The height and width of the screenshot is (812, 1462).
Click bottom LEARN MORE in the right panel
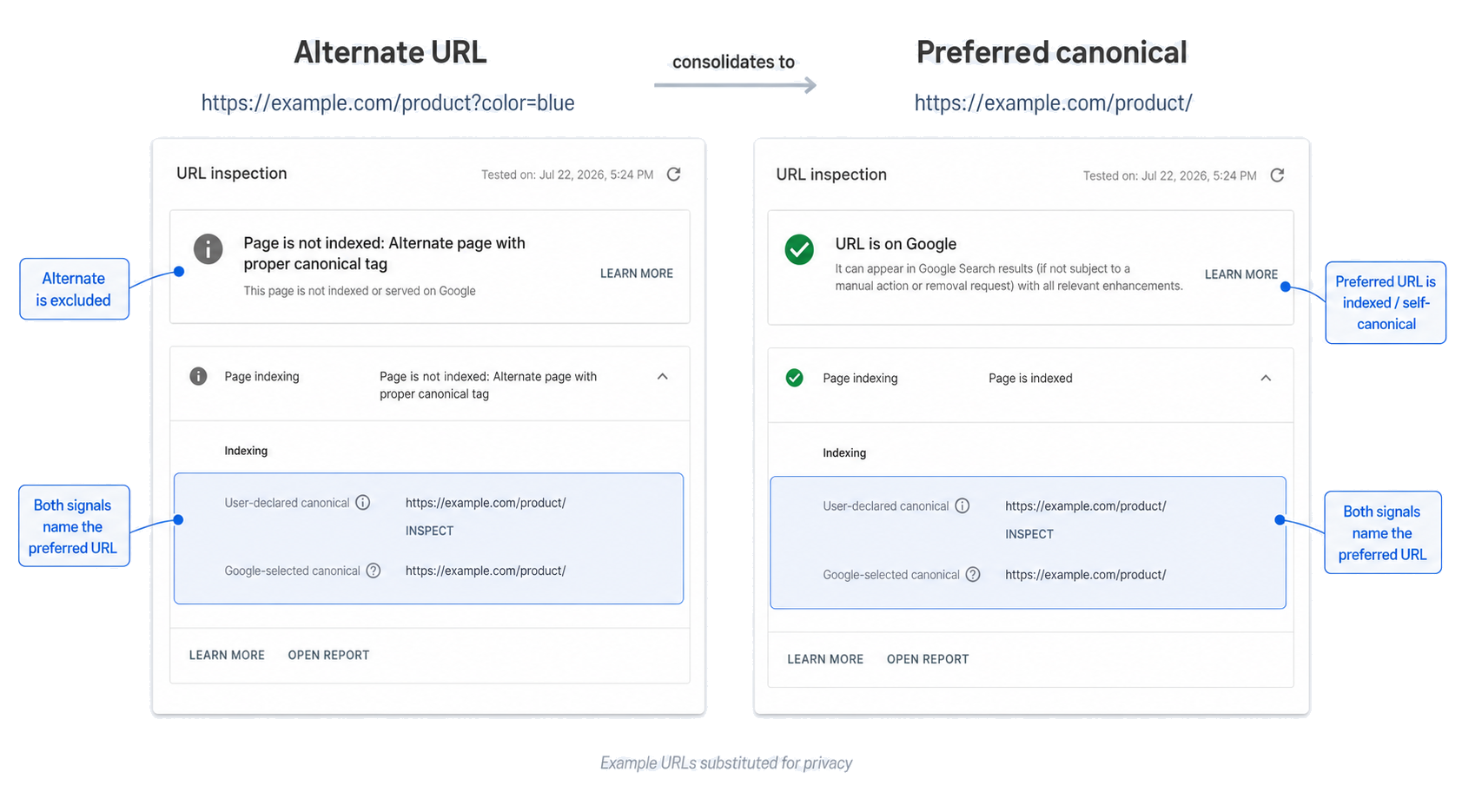825,659
